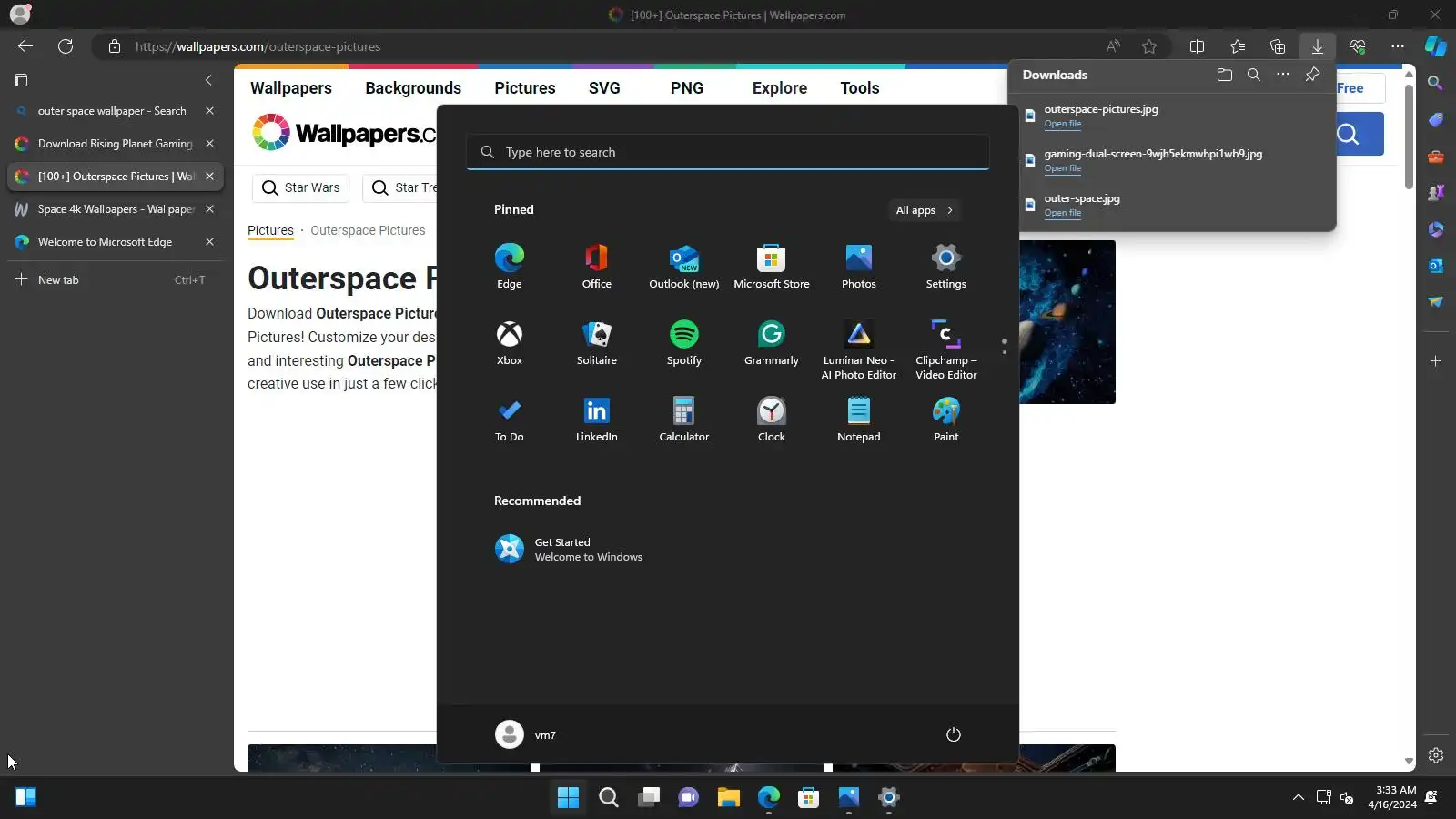This screenshot has height=819, width=1456.
Task: Search downloads using the magnifier icon
Action: 1254,75
